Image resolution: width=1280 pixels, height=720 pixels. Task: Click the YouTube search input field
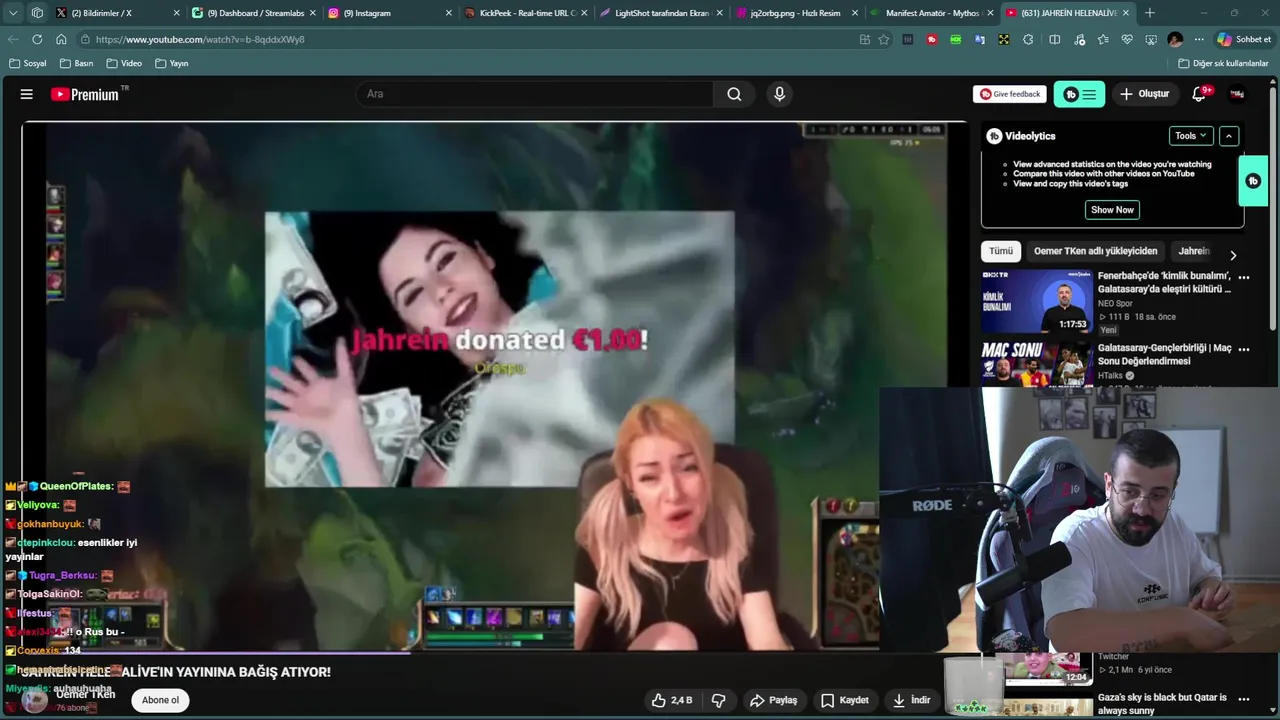(x=535, y=94)
